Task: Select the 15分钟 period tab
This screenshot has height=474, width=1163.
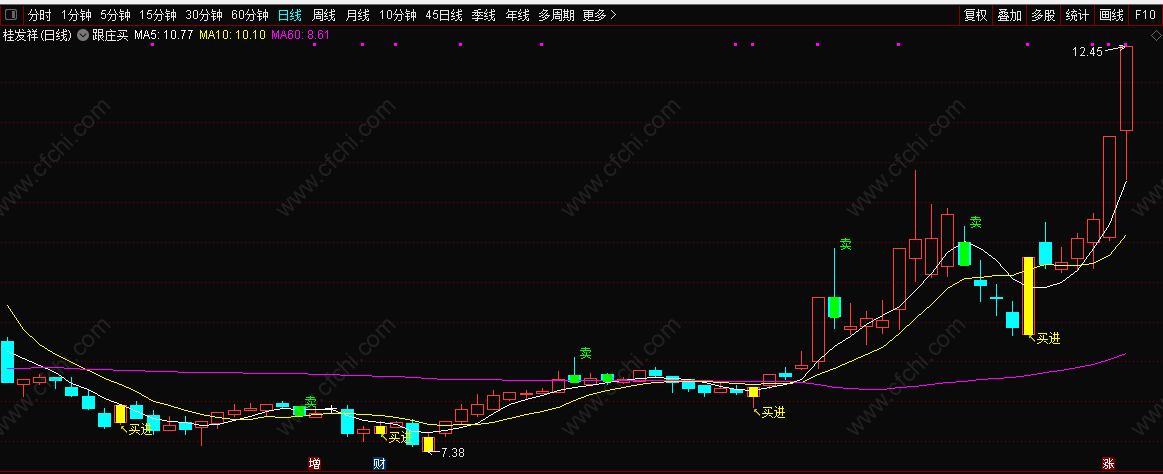Action: (x=158, y=15)
